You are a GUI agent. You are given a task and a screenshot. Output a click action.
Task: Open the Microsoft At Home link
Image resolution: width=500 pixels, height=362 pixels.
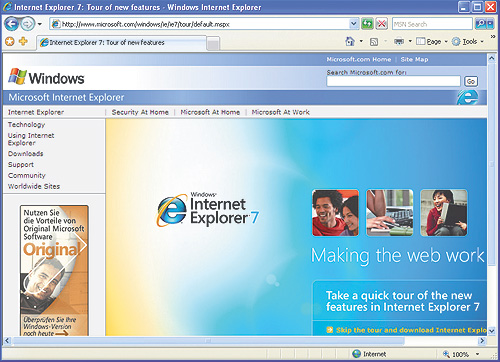[x=210, y=112]
